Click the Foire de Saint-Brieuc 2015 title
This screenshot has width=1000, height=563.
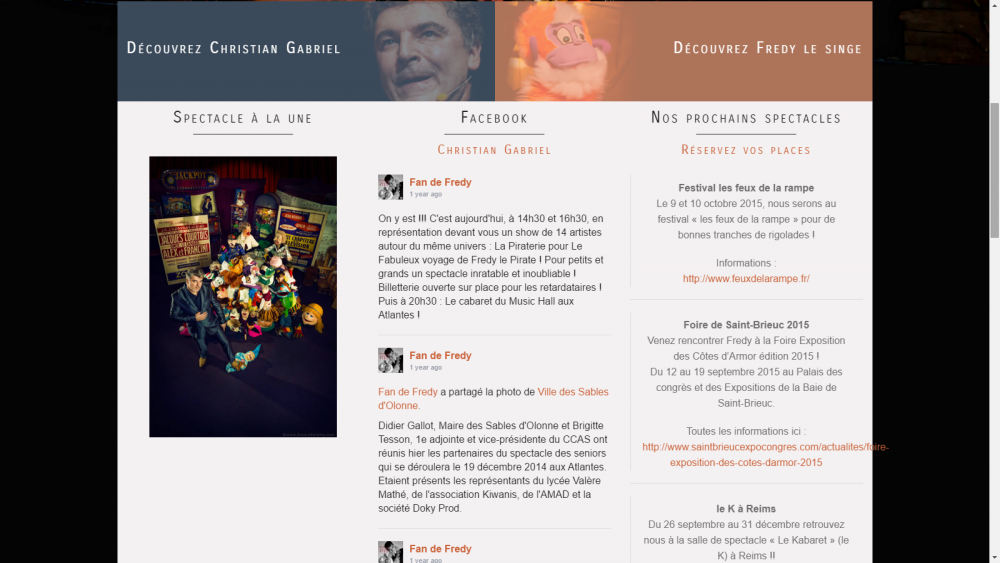[746, 325]
